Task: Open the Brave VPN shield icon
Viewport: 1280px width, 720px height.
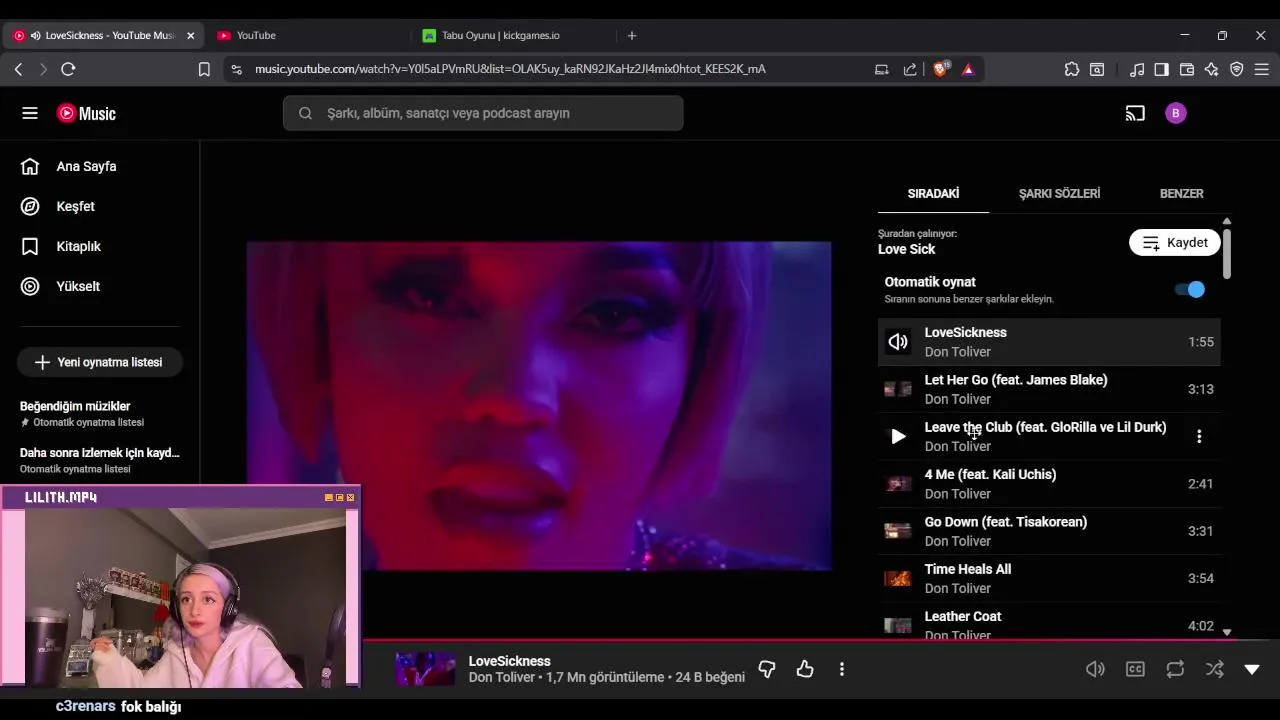Action: pos(1237,69)
